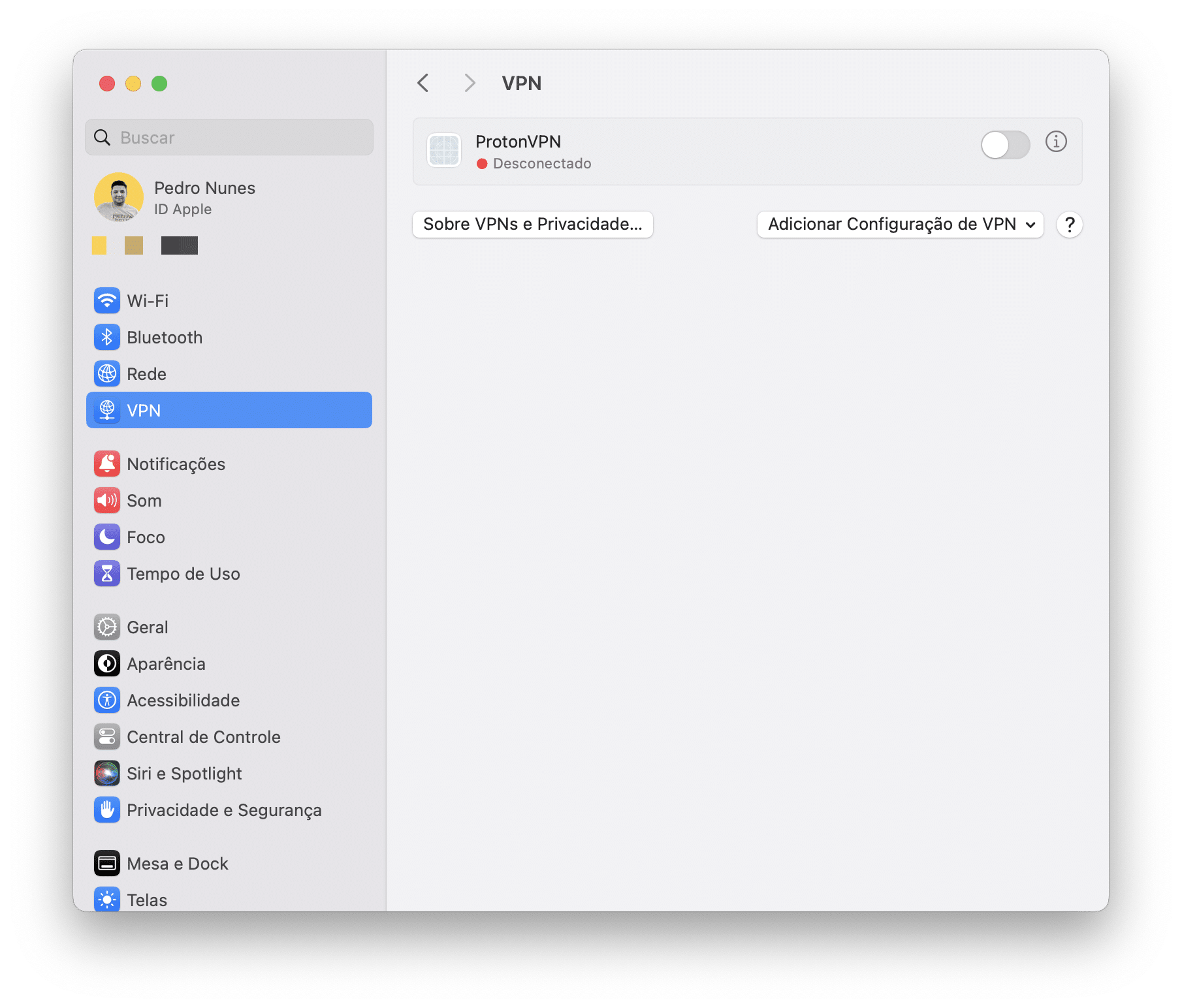Open ProtonVPN info details button
This screenshot has height=1008, width=1182.
(1056, 142)
